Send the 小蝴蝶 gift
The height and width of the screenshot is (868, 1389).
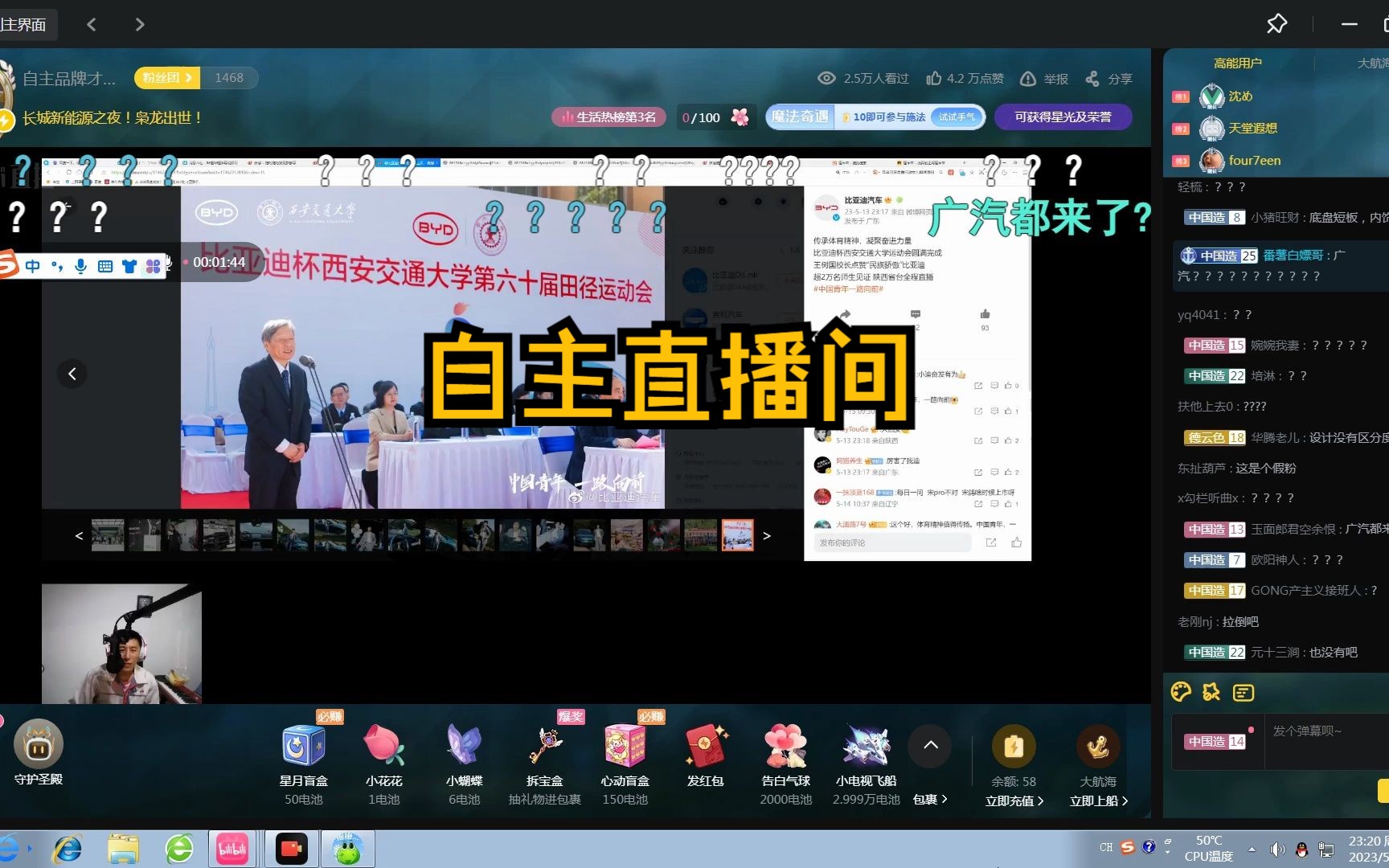[464, 764]
